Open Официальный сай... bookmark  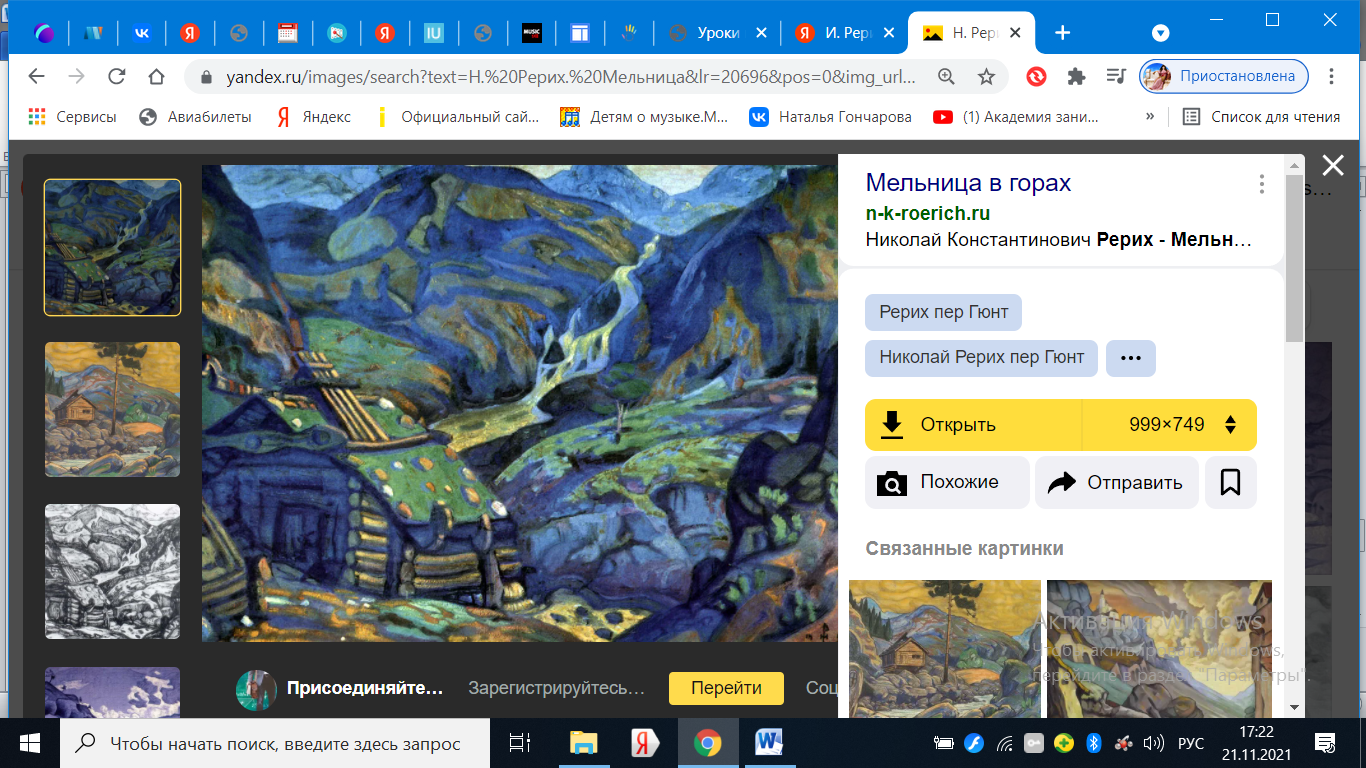point(456,117)
